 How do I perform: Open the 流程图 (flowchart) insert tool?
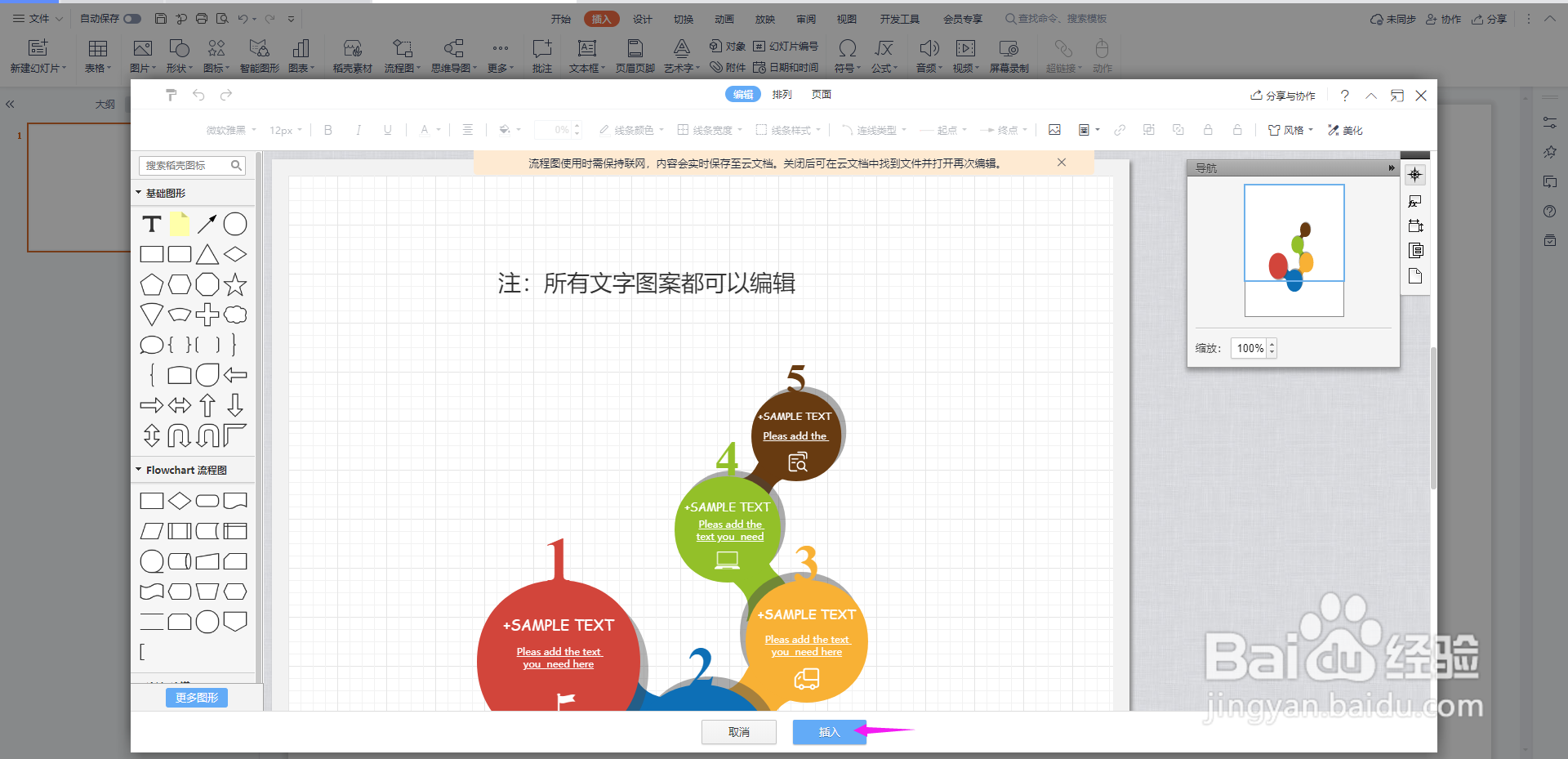[401, 56]
